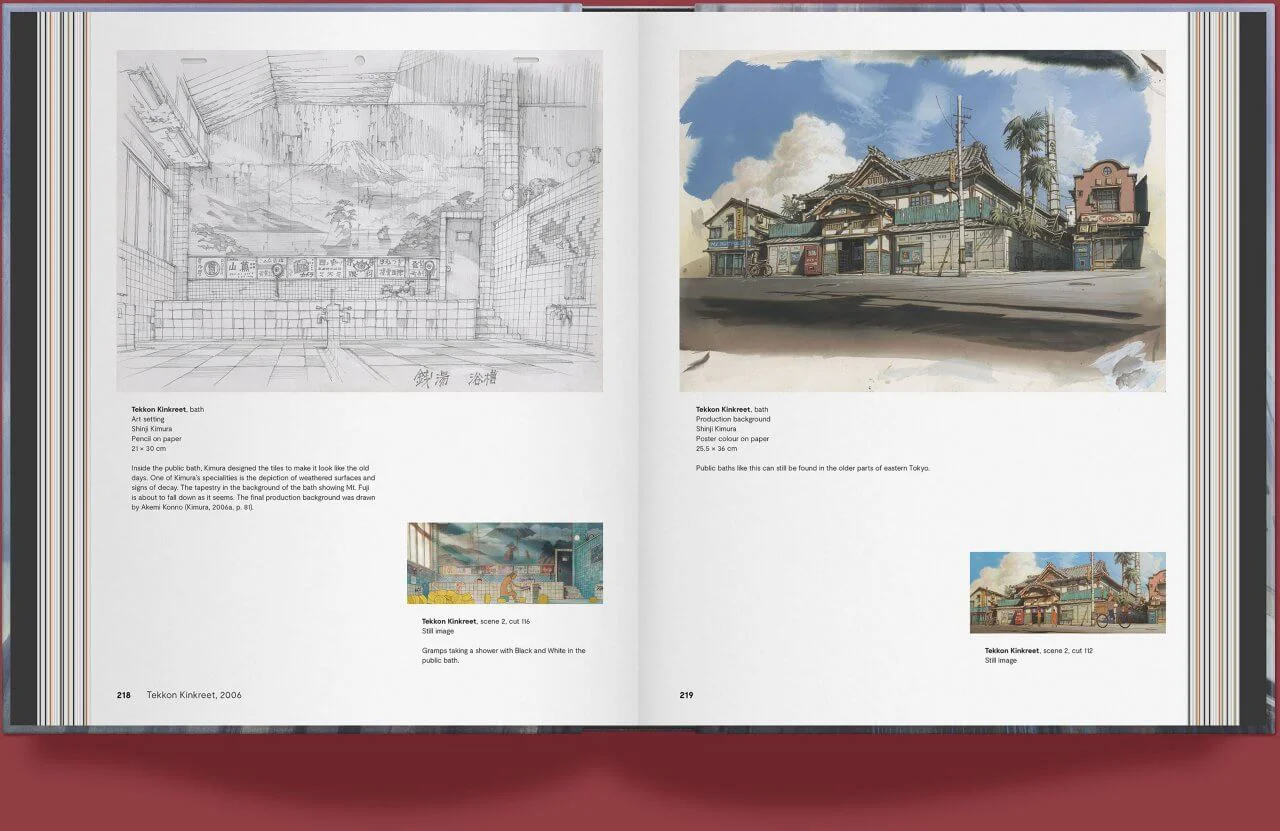Click caption 'Gramps taking a shower with Black and White'
1280x831 pixels.
503,656
